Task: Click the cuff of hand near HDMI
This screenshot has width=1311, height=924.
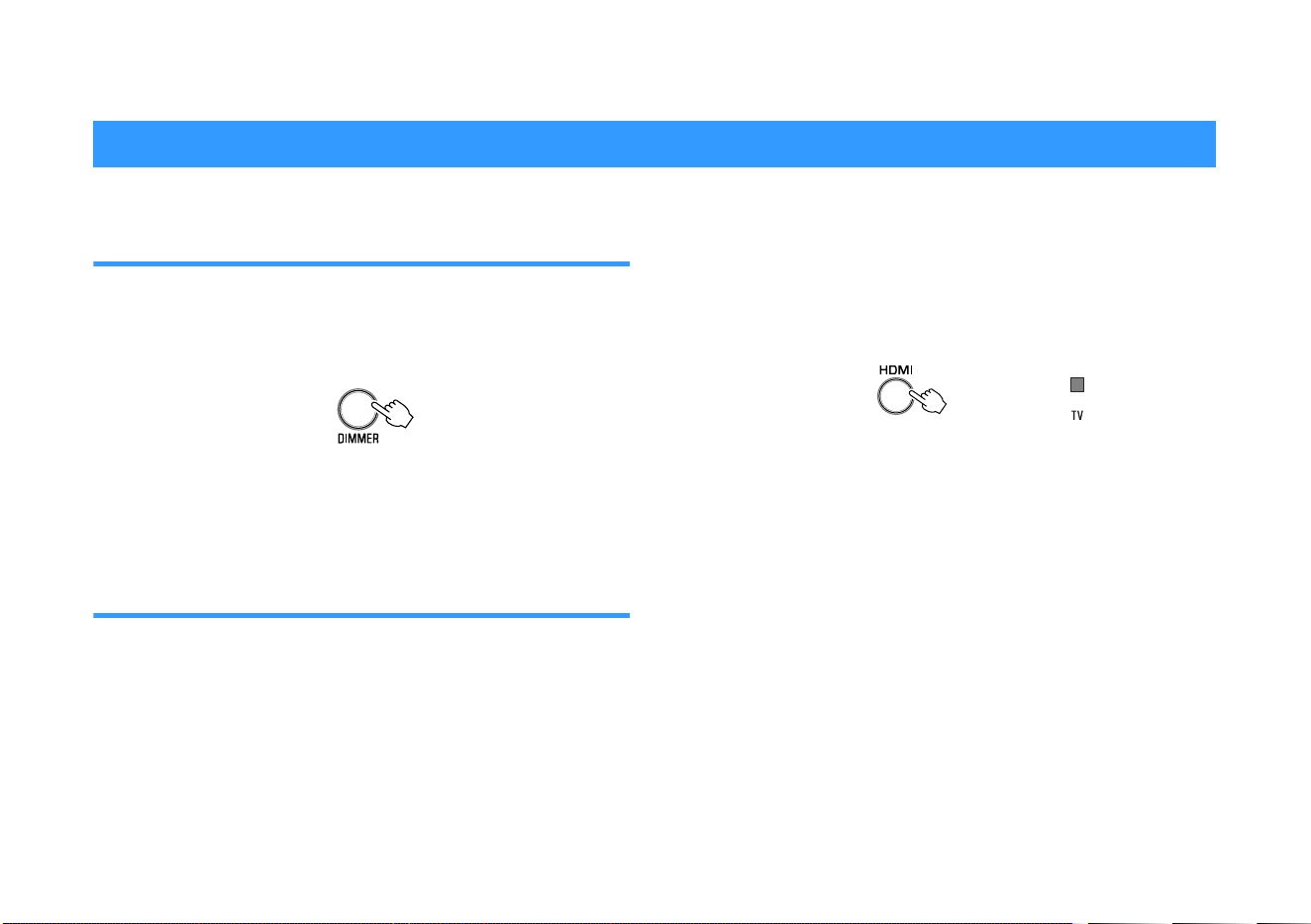Action: (x=940, y=404)
